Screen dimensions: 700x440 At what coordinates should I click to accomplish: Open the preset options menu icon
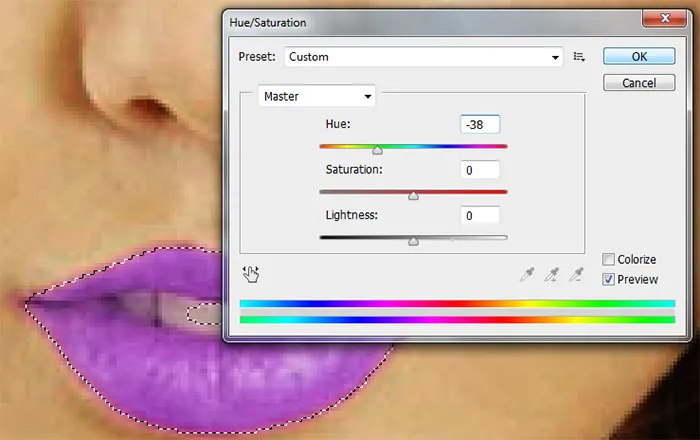(x=579, y=57)
